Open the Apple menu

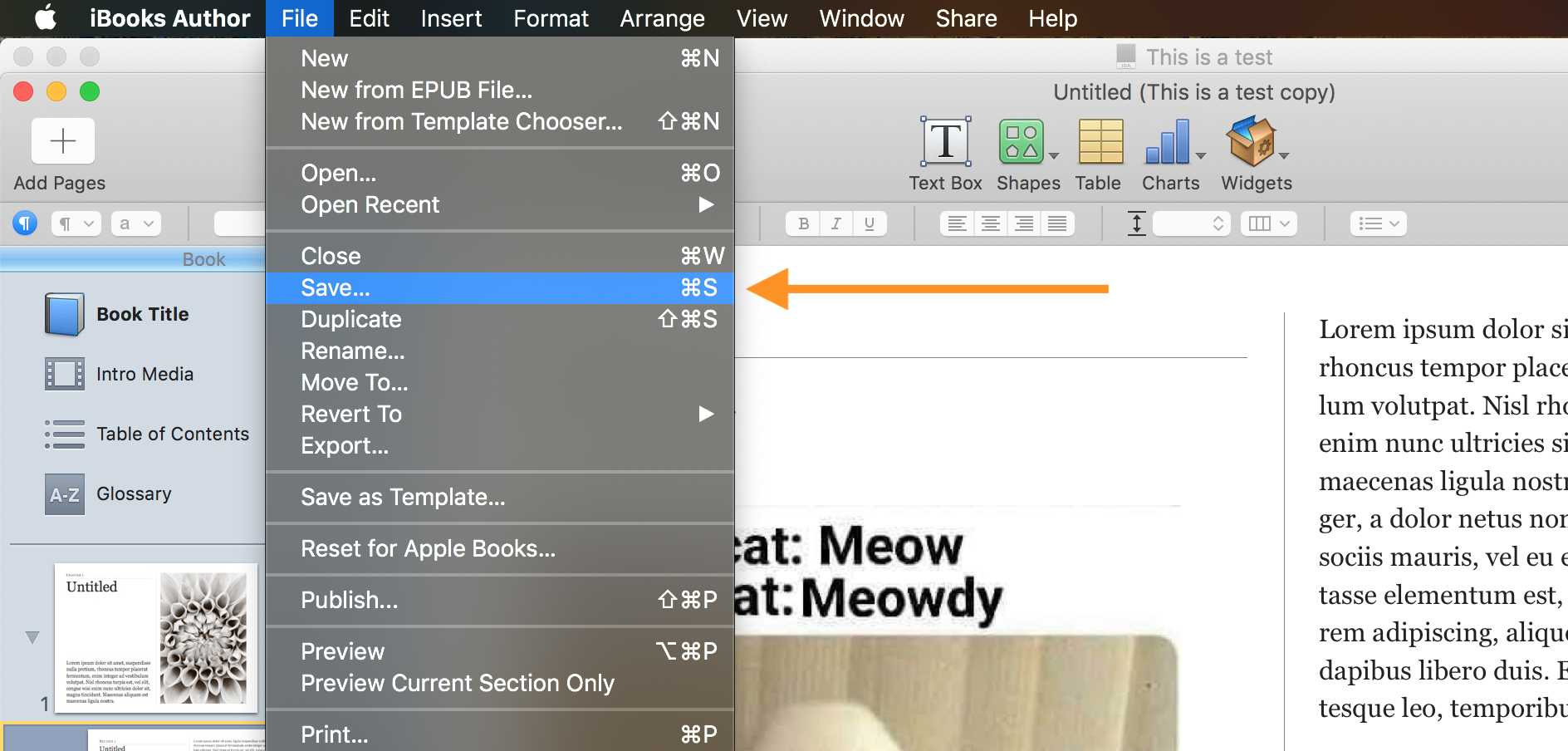[46, 17]
